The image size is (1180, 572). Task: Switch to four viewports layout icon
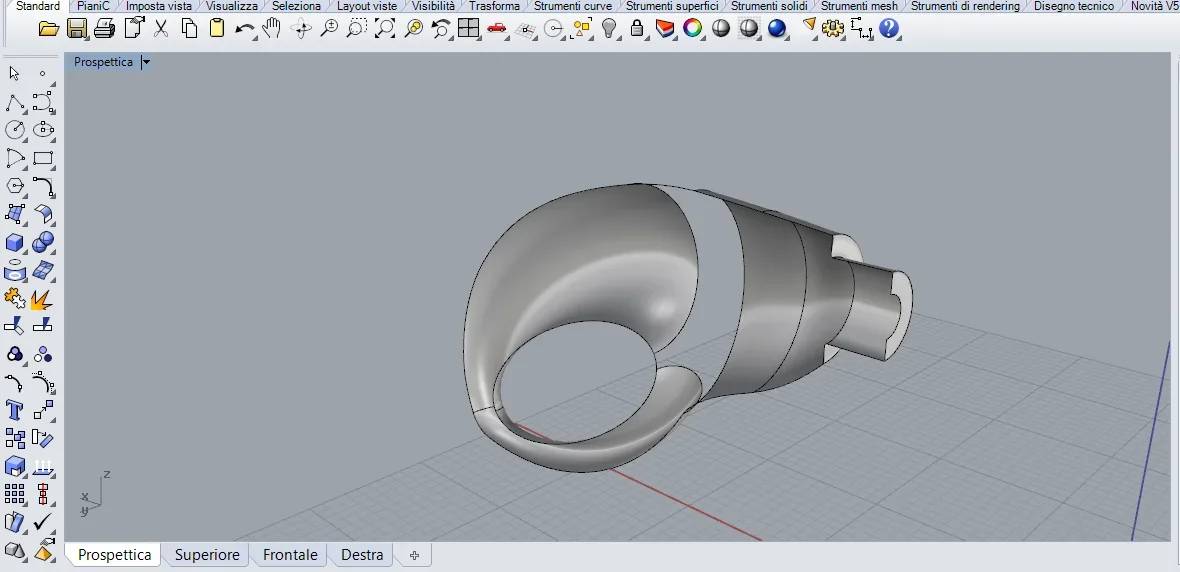coord(469,29)
